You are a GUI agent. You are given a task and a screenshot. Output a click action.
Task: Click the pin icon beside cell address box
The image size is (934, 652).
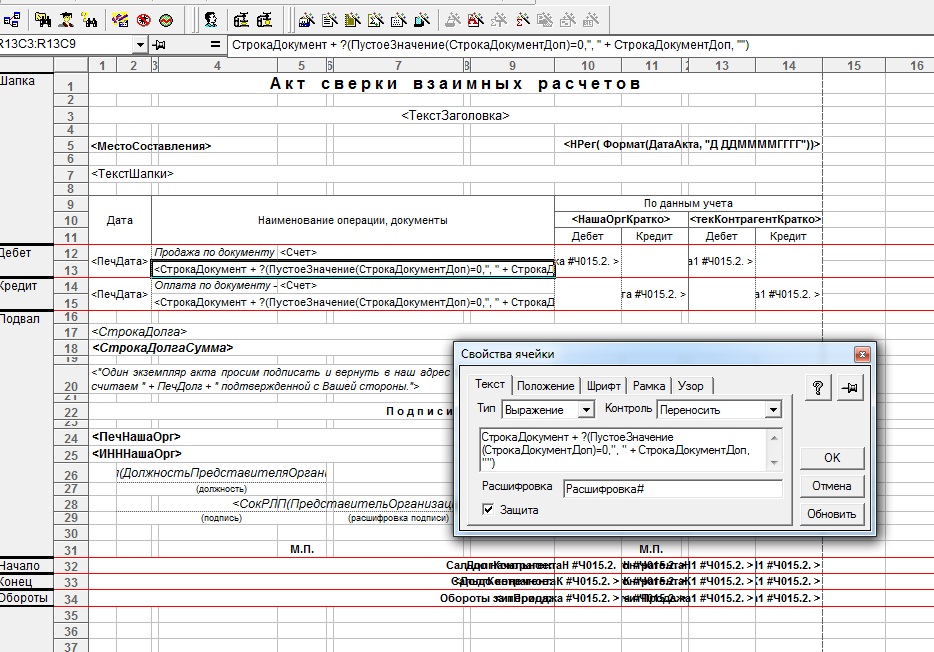159,45
